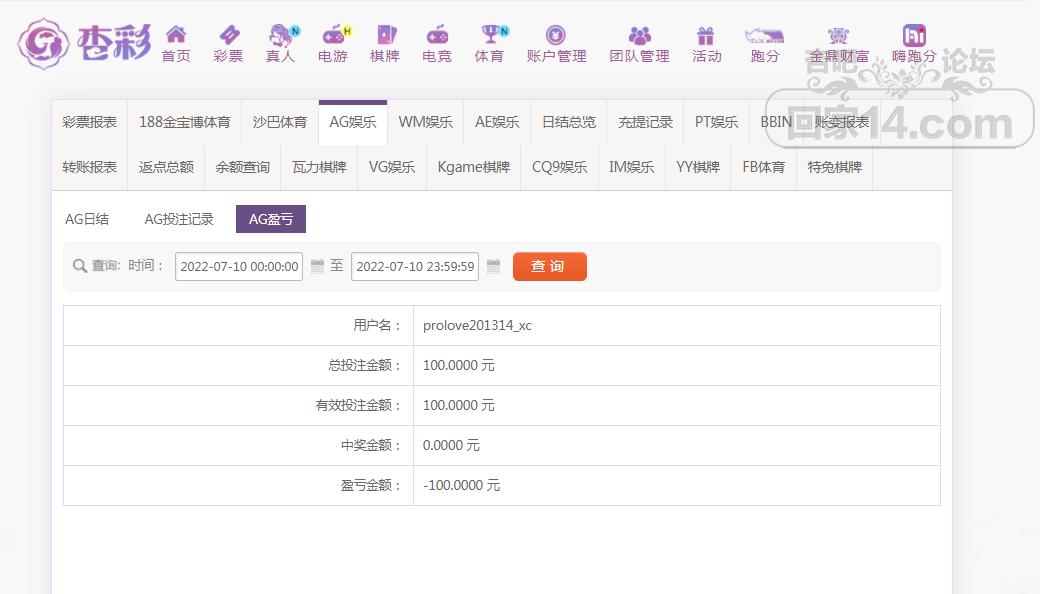
Task: Switch to the AG日结 sub-tab
Action: [87, 219]
